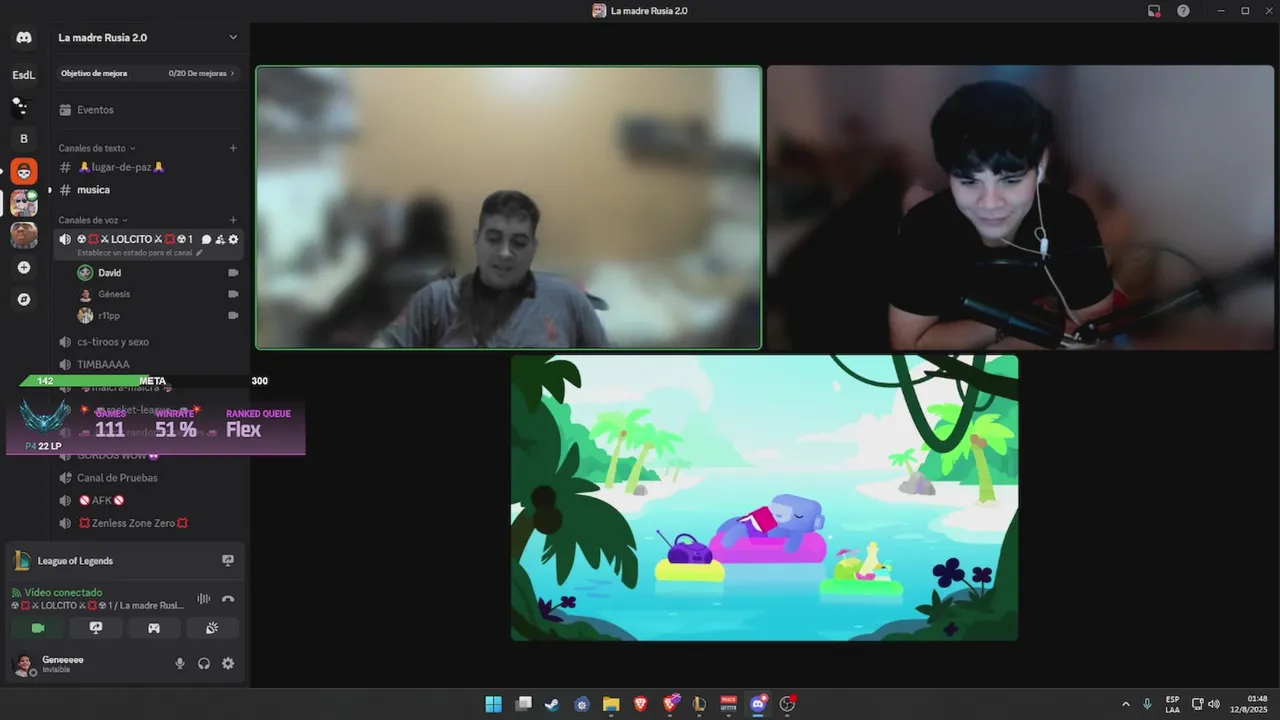Show hidden system tray icons
Image resolution: width=1280 pixels, height=720 pixels.
point(1126,704)
